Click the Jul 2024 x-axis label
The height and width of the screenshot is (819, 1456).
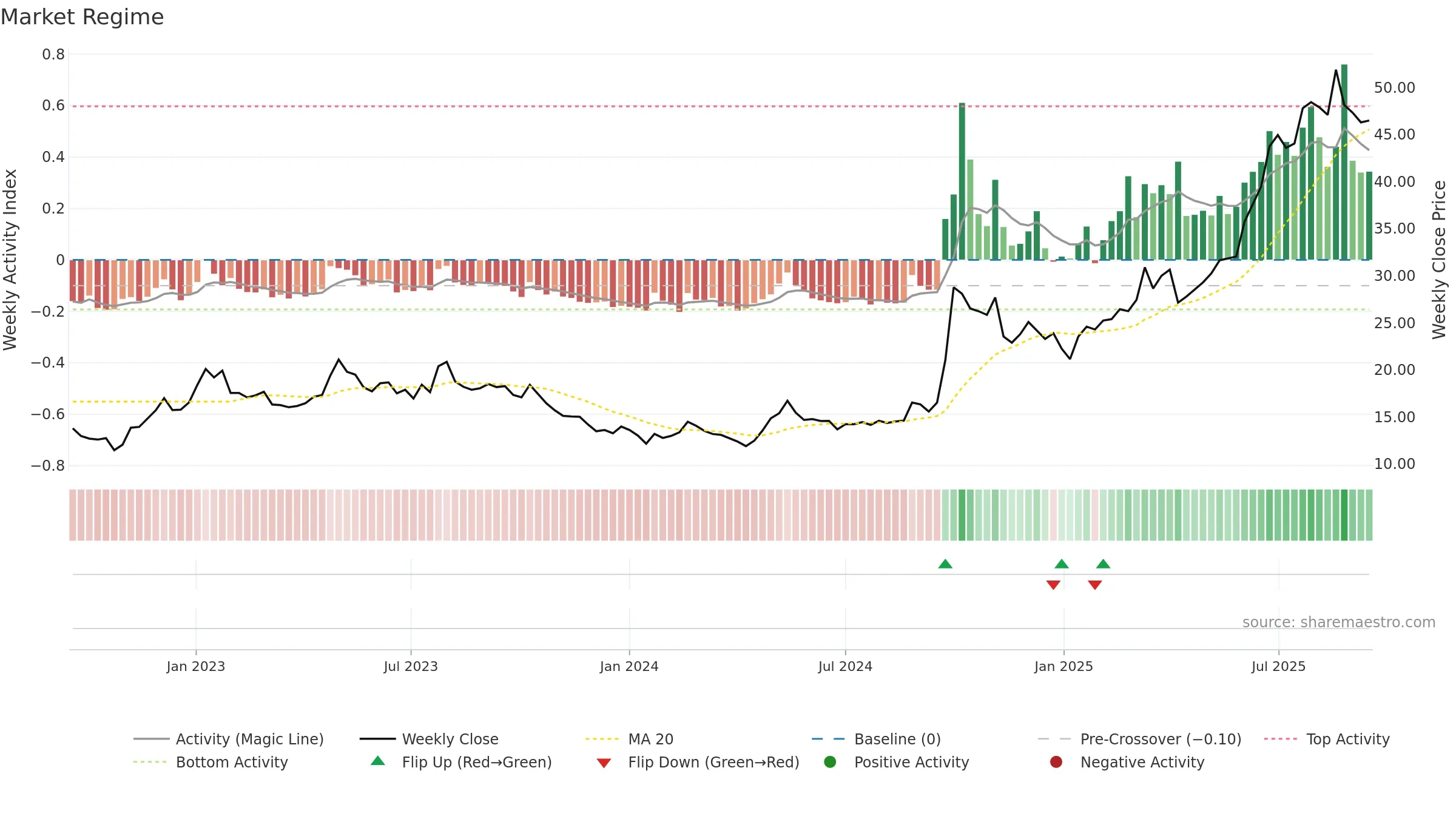[x=845, y=667]
